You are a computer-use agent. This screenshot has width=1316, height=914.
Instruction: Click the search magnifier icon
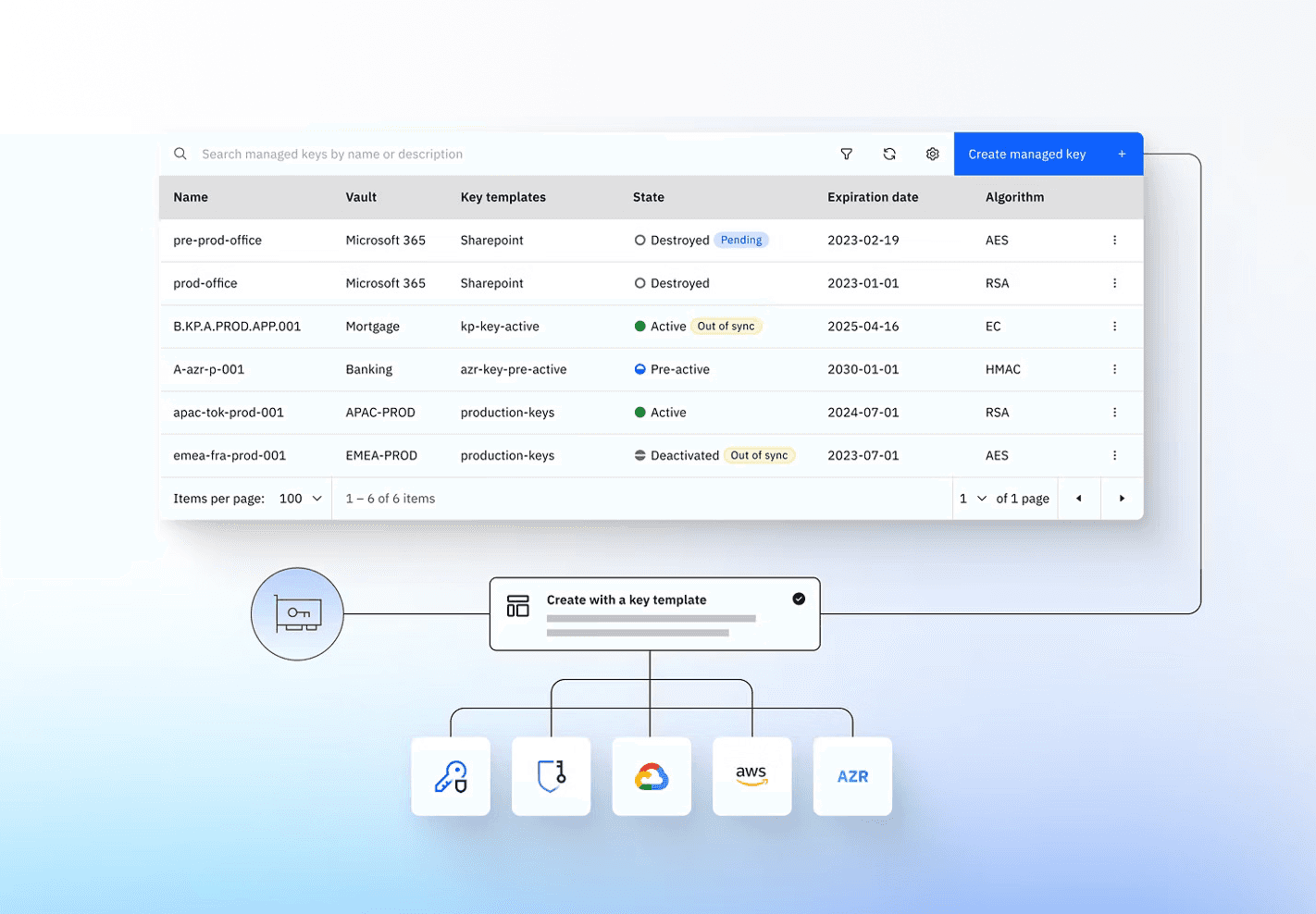coord(180,154)
